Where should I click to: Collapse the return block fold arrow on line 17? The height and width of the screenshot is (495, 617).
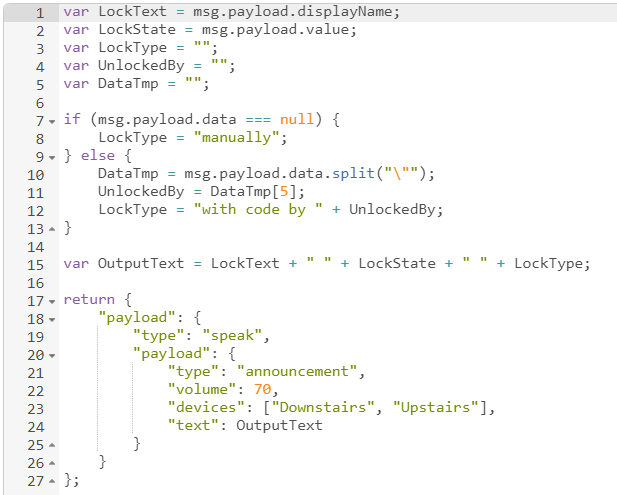52,300
